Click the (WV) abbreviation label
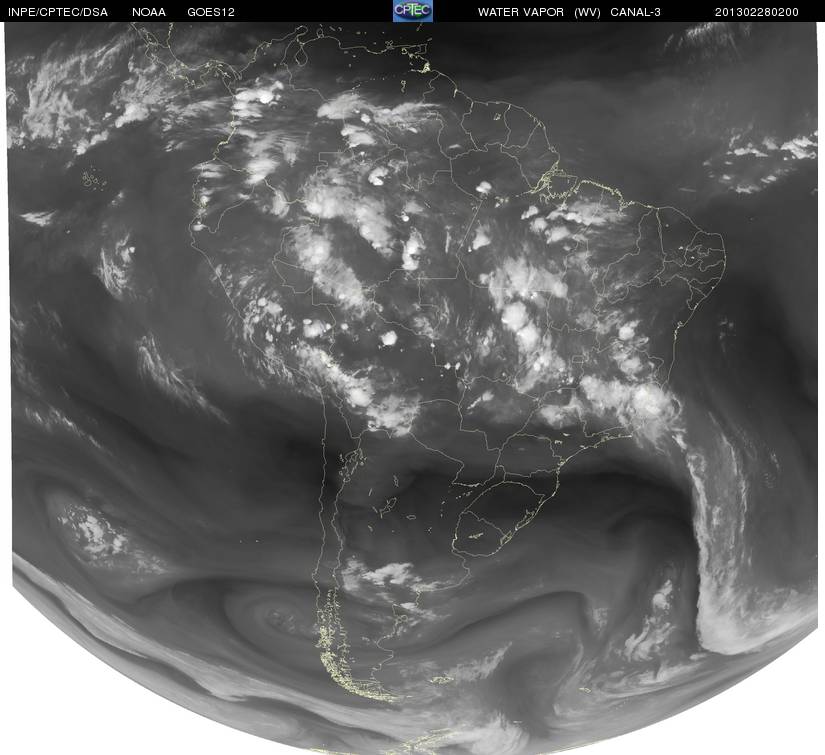Screen dimensions: 825x755 coord(587,12)
